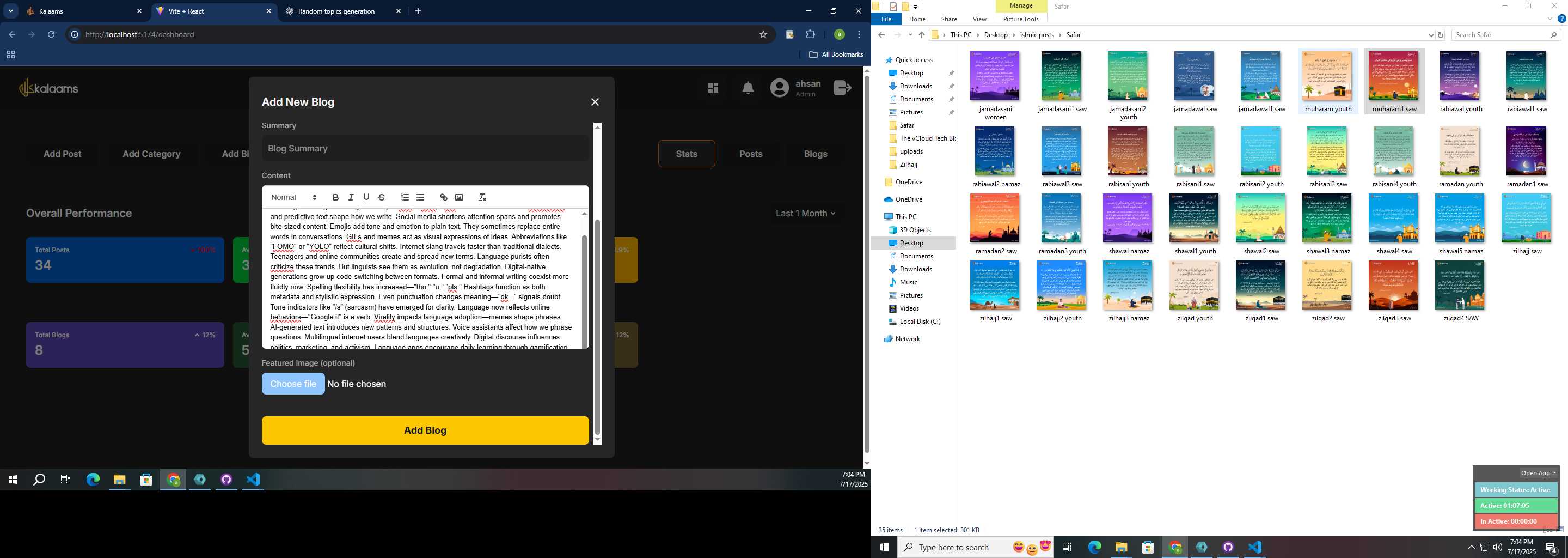Clear text formatting in the editor
1568x558 pixels.
(x=482, y=197)
